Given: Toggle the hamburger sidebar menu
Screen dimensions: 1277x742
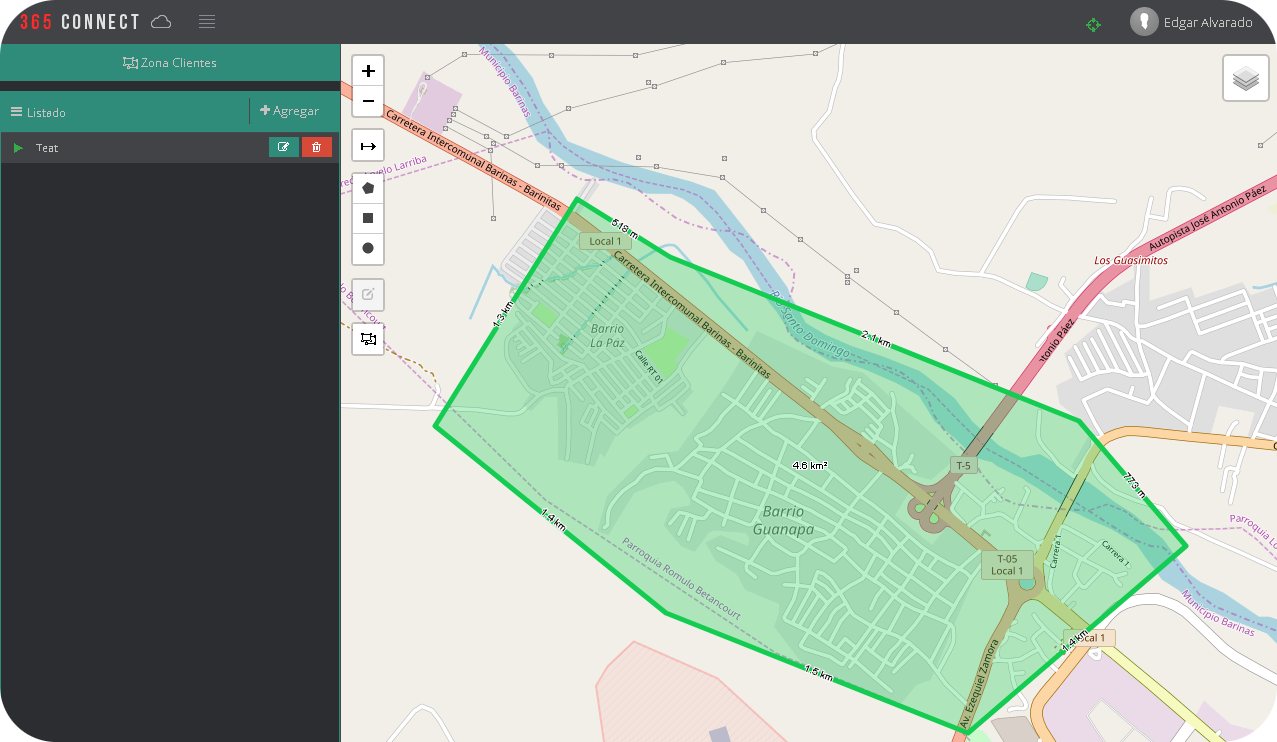Looking at the screenshot, I should pyautogui.click(x=207, y=22).
